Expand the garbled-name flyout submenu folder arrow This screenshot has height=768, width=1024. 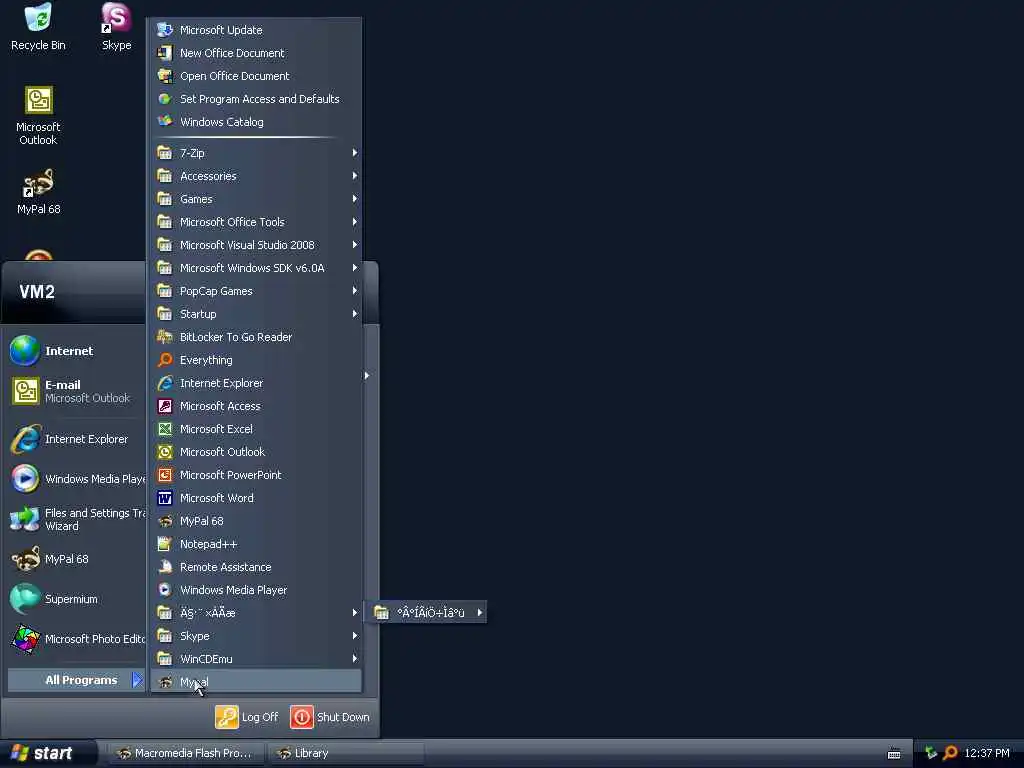click(x=480, y=613)
